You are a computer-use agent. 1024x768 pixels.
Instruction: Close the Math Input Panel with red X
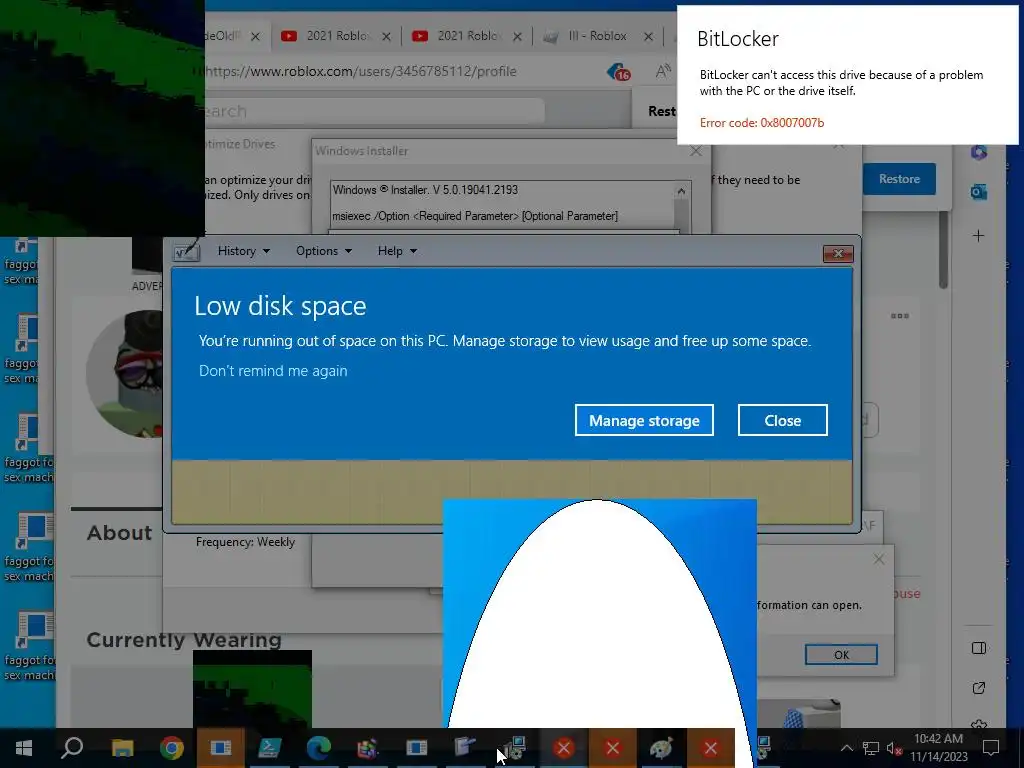tap(838, 253)
